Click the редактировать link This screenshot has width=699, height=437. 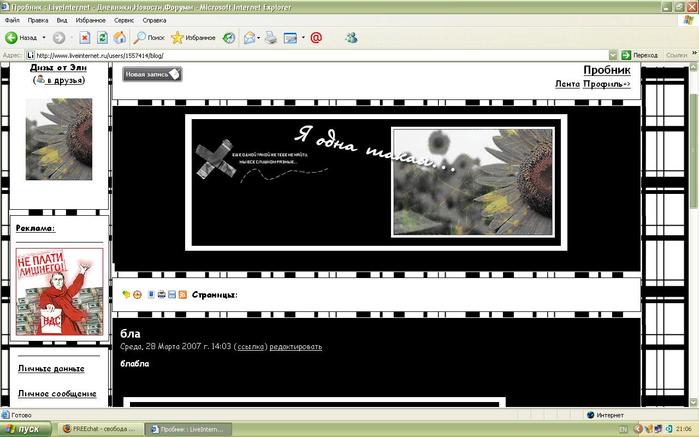tap(296, 346)
